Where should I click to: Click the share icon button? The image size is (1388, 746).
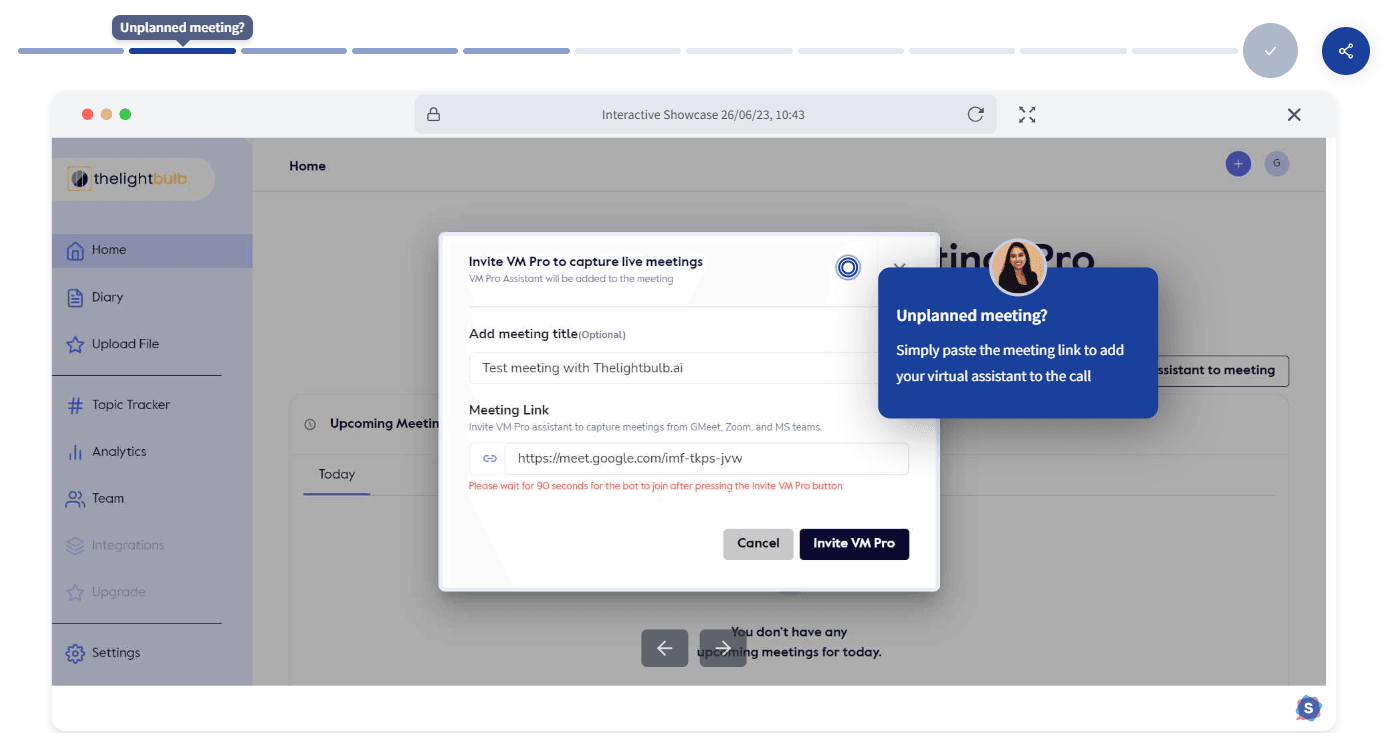point(1345,51)
